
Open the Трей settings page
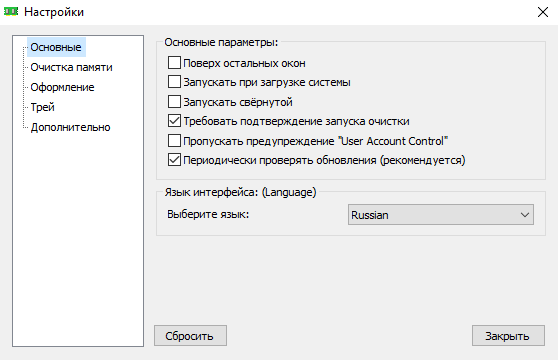[x=42, y=107]
